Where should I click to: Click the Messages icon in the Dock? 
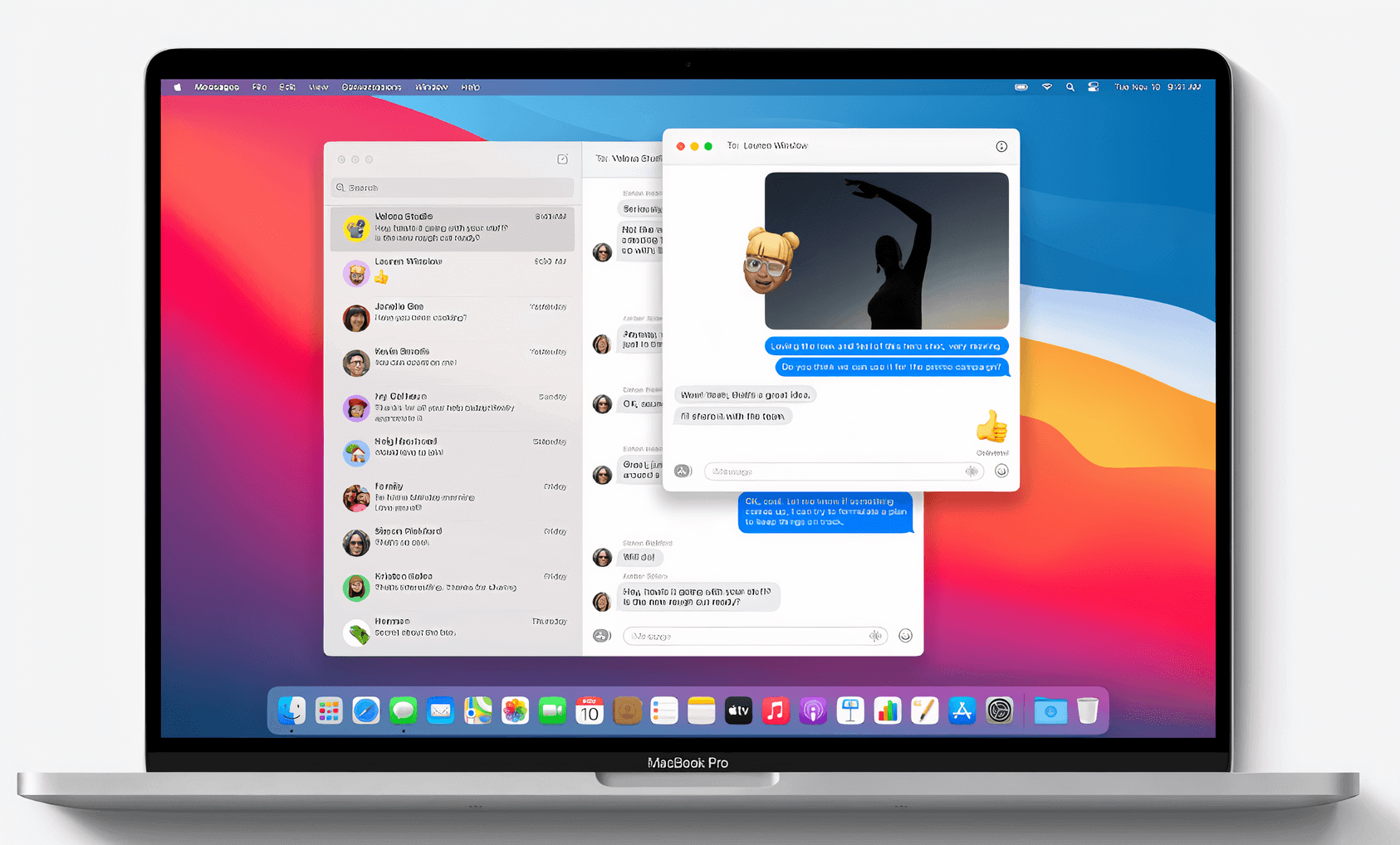pos(404,711)
